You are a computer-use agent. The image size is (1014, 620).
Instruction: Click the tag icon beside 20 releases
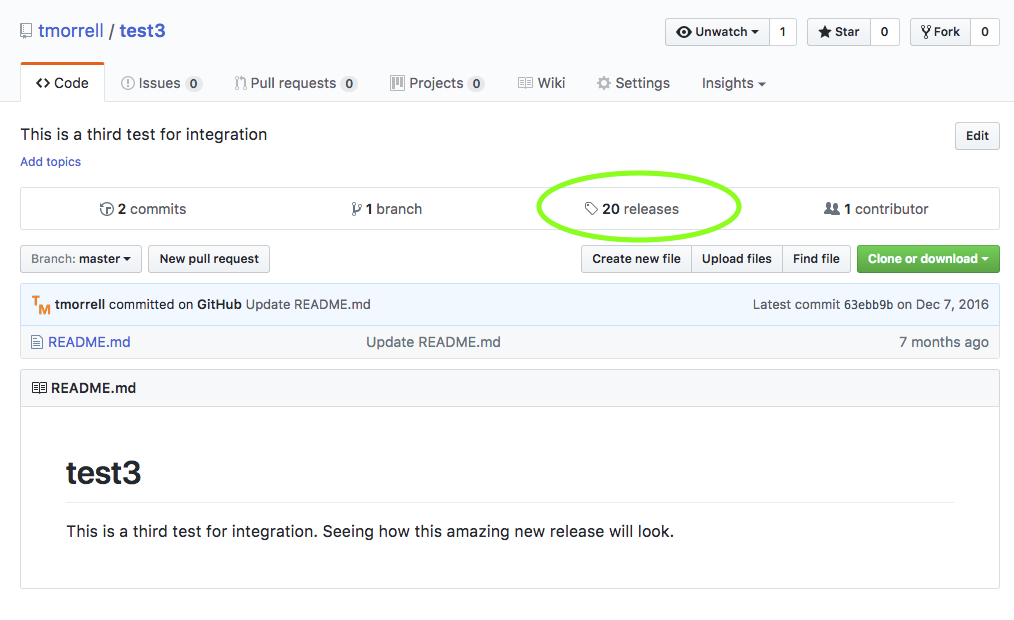click(591, 208)
